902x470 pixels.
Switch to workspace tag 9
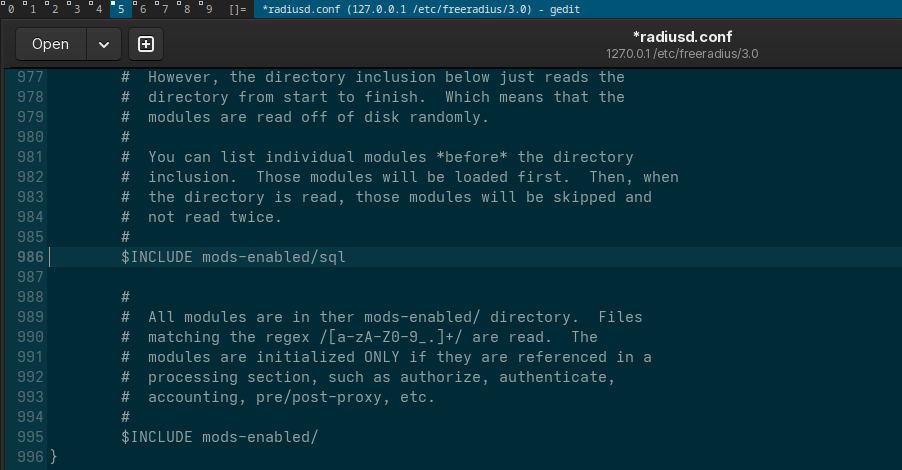(208, 9)
